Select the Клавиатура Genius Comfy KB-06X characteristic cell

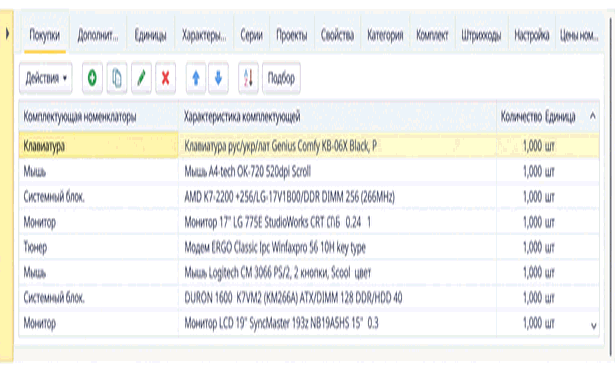(337, 146)
